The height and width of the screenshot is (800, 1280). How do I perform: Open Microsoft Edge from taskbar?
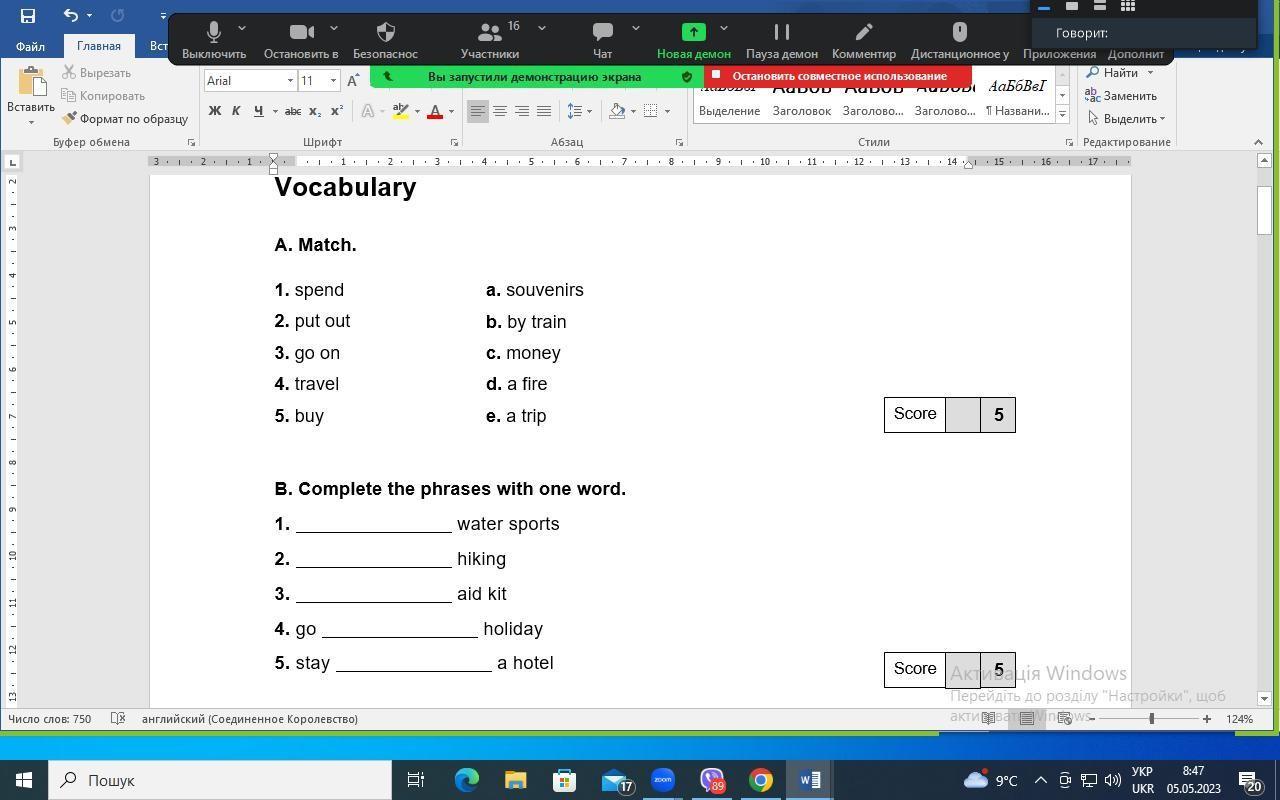click(467, 780)
